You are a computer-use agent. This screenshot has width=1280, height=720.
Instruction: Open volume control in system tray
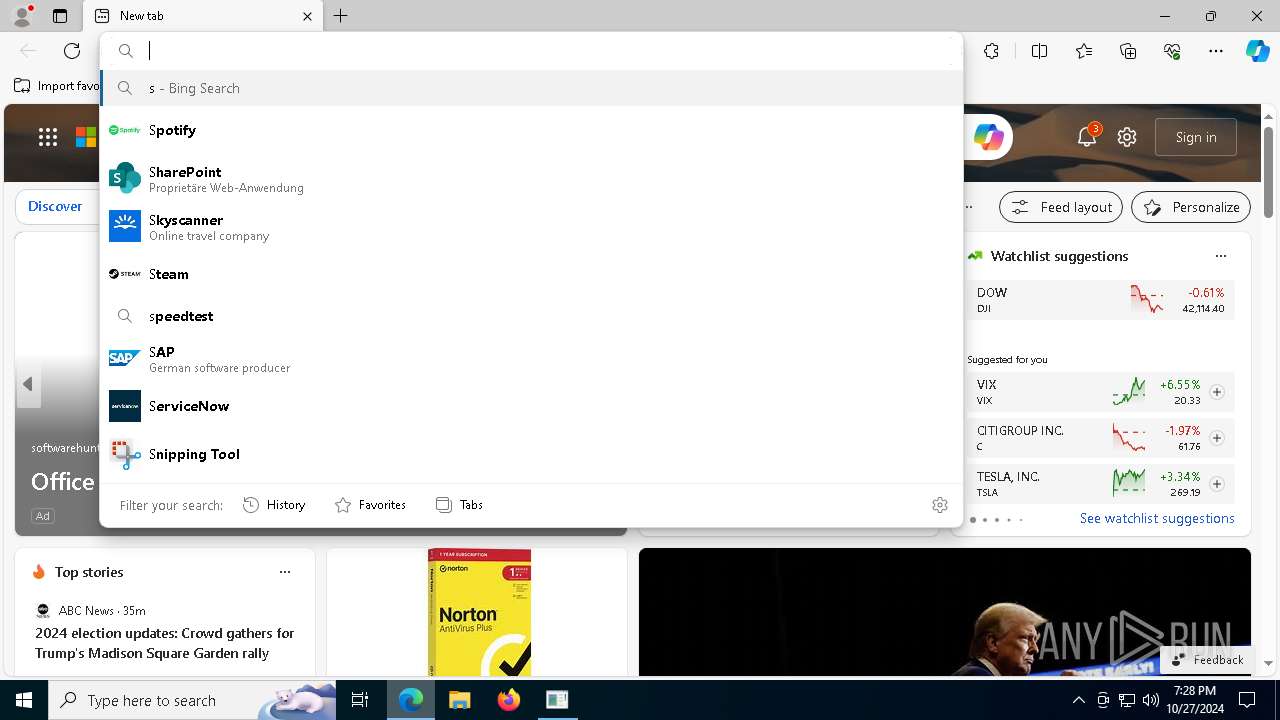pos(1150,700)
